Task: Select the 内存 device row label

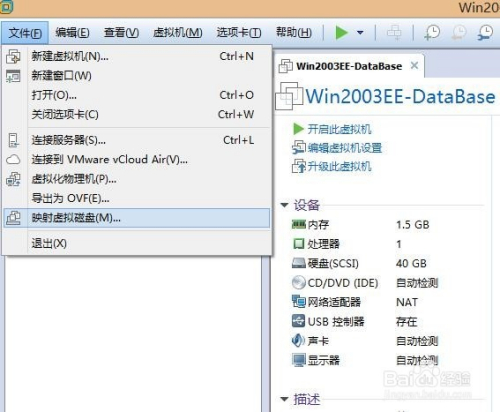Action: (x=318, y=225)
